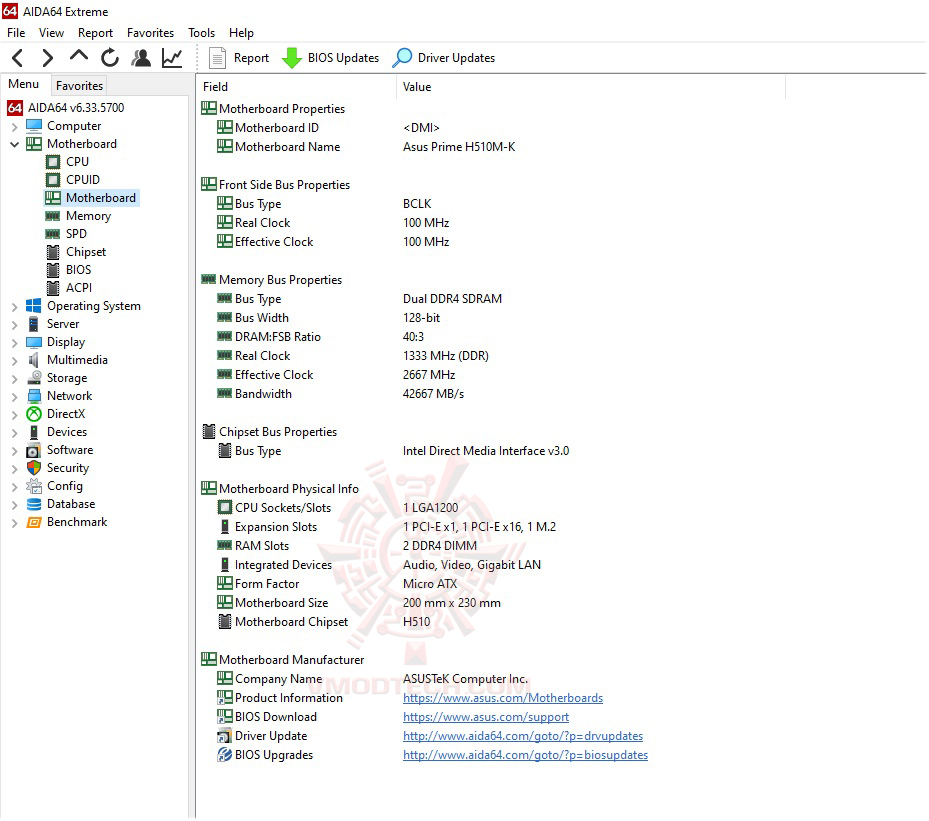Screen dimensions: 929x821
Task: Open the CPUID page in the tree
Action: [x=73, y=179]
